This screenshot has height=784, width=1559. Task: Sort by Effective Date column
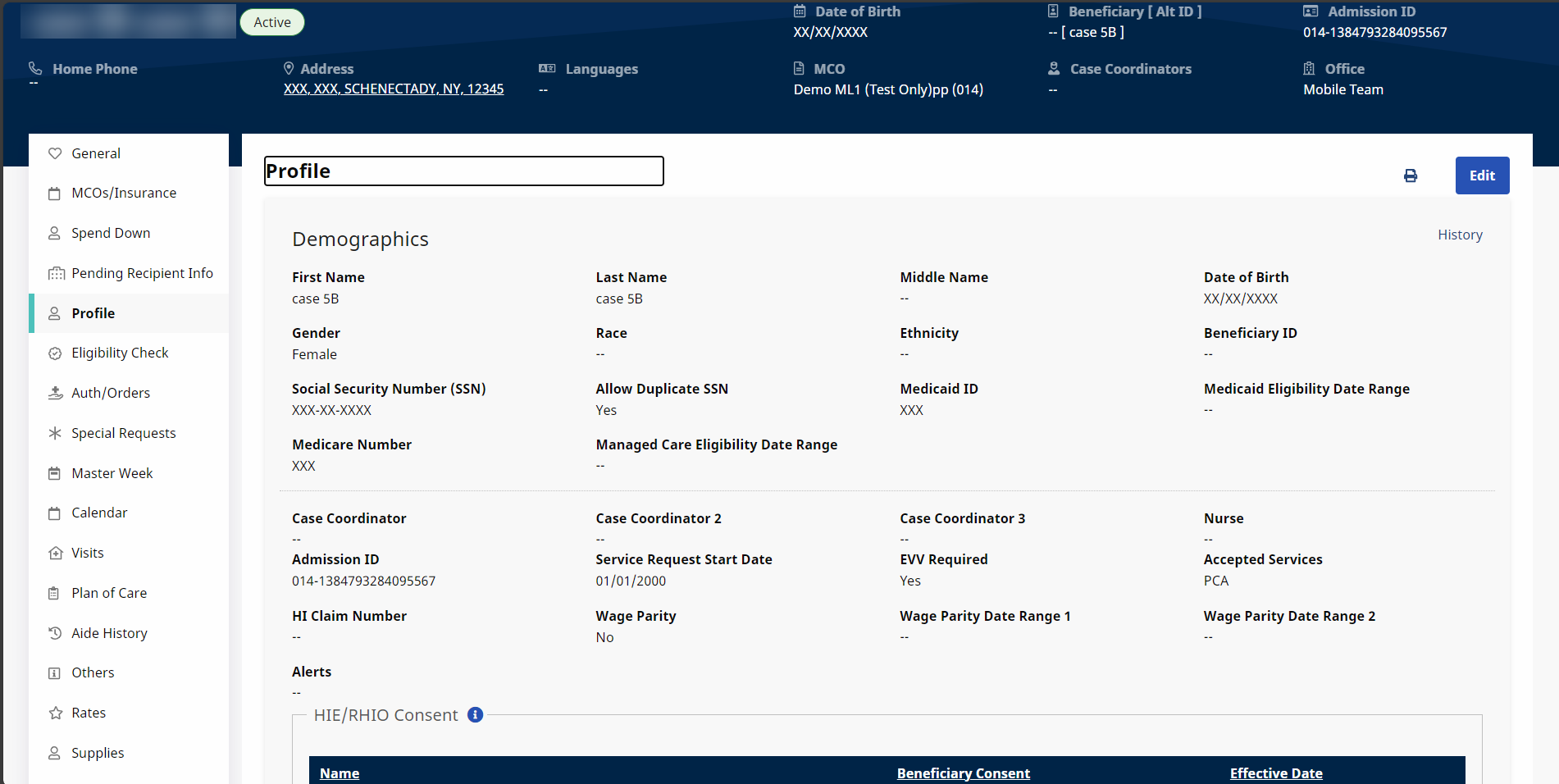tap(1276, 773)
